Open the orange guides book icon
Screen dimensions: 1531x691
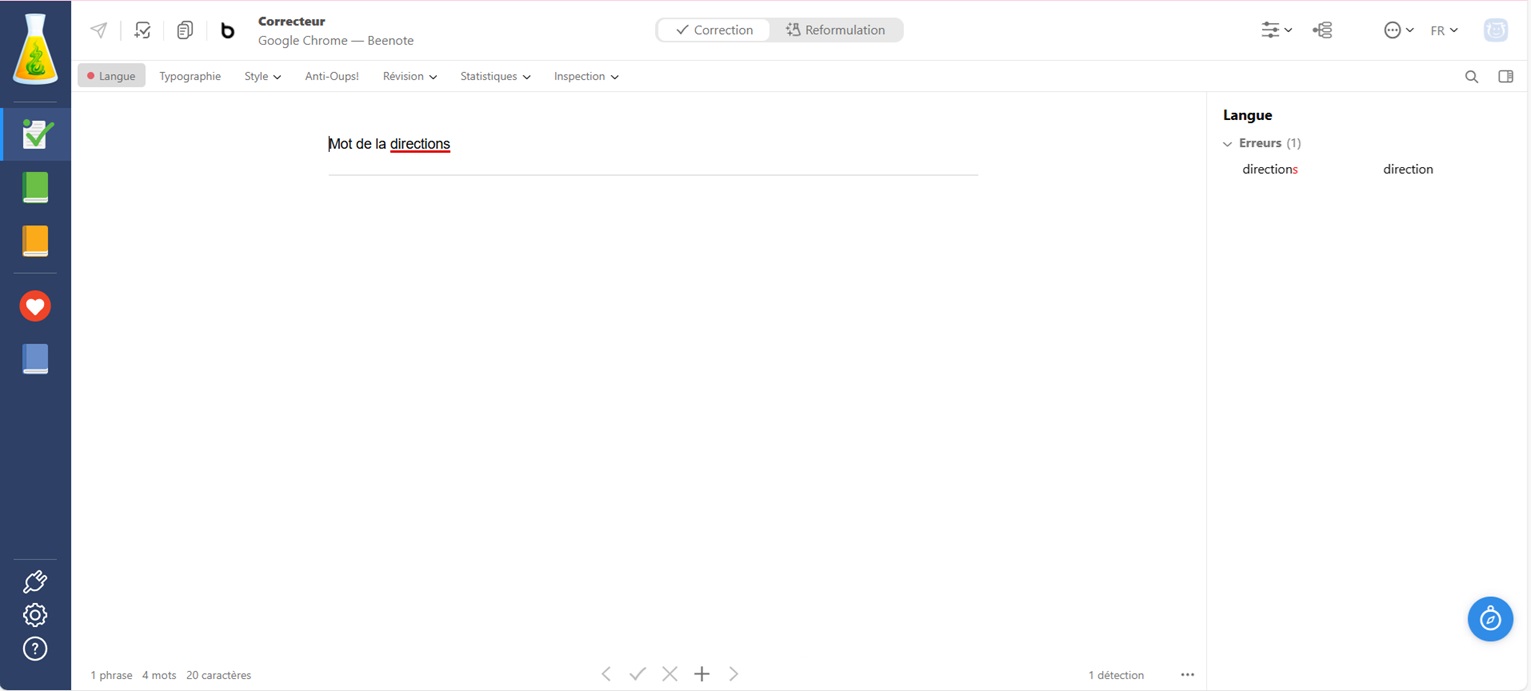pos(35,241)
